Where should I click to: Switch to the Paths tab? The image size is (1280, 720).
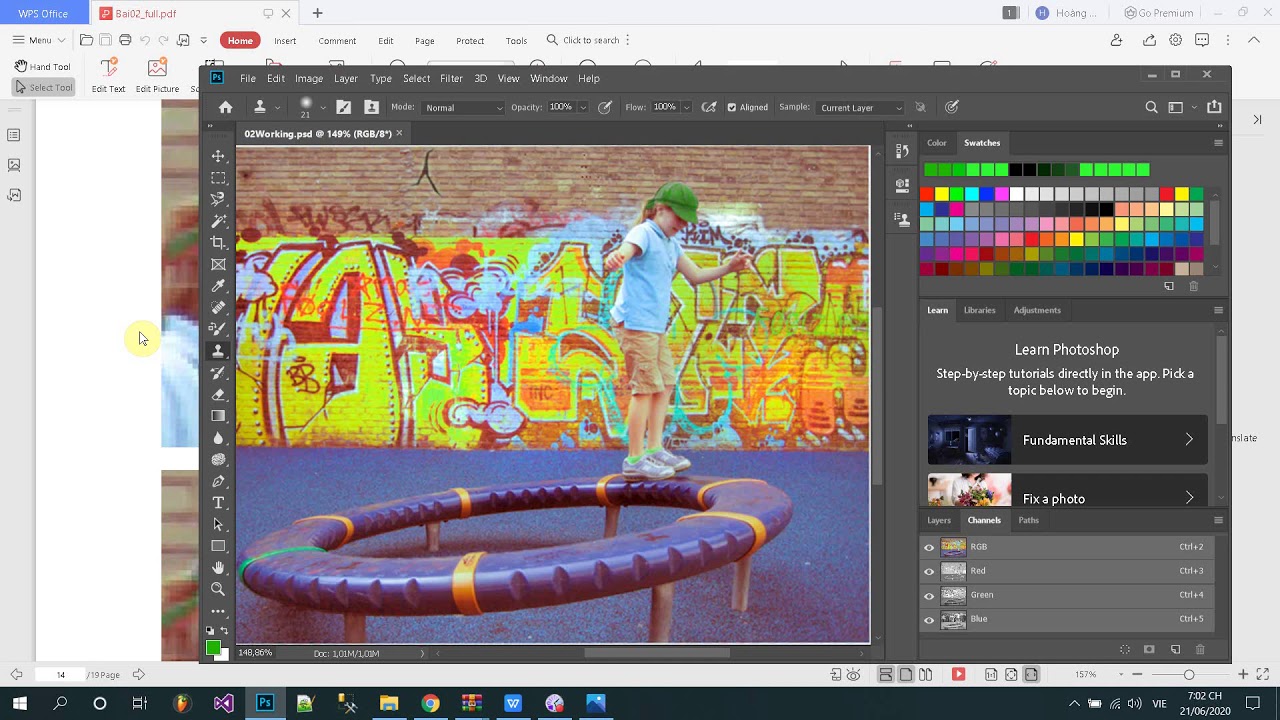tap(1029, 520)
